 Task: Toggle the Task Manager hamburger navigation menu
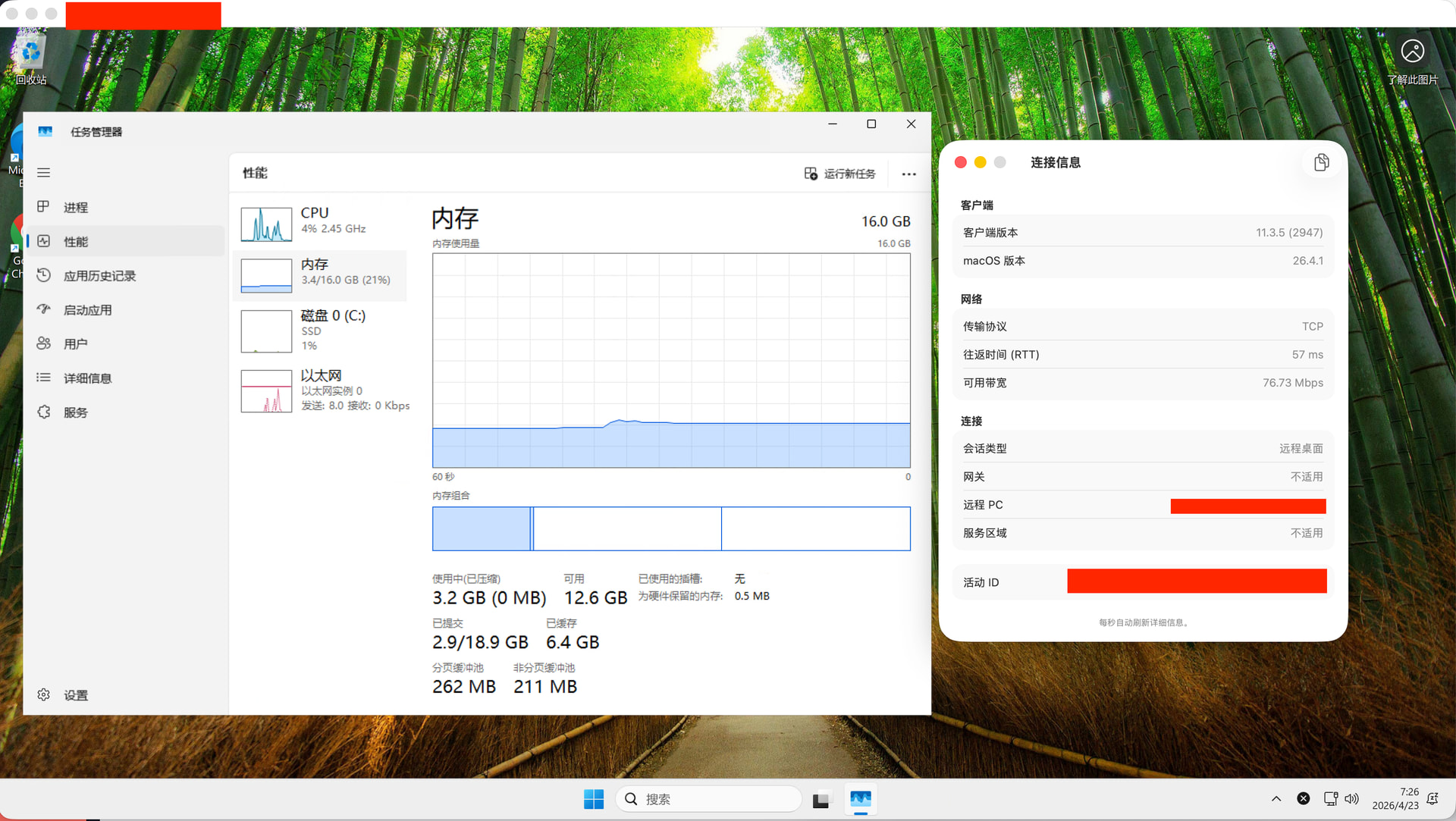click(x=44, y=173)
